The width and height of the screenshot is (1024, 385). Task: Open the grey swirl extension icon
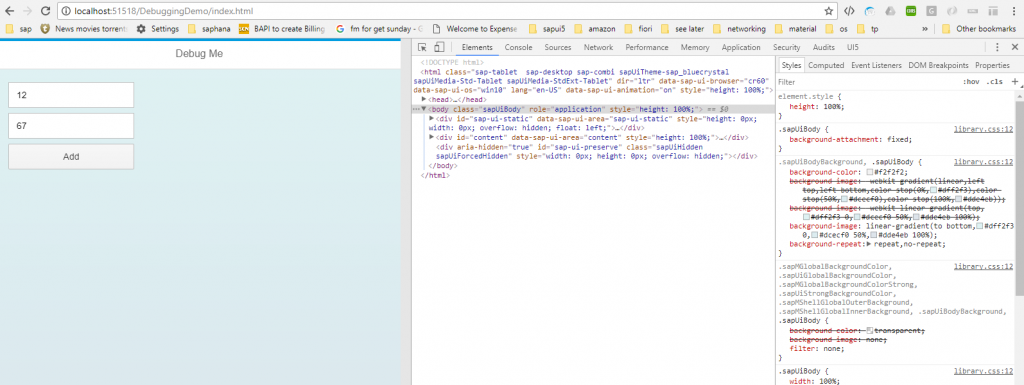tap(952, 11)
